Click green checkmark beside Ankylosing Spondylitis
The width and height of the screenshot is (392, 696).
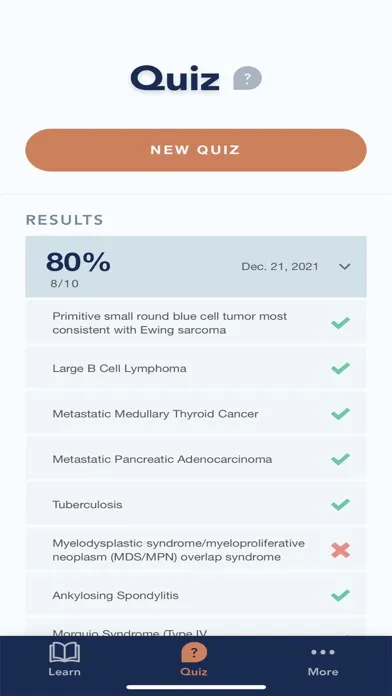341,595
